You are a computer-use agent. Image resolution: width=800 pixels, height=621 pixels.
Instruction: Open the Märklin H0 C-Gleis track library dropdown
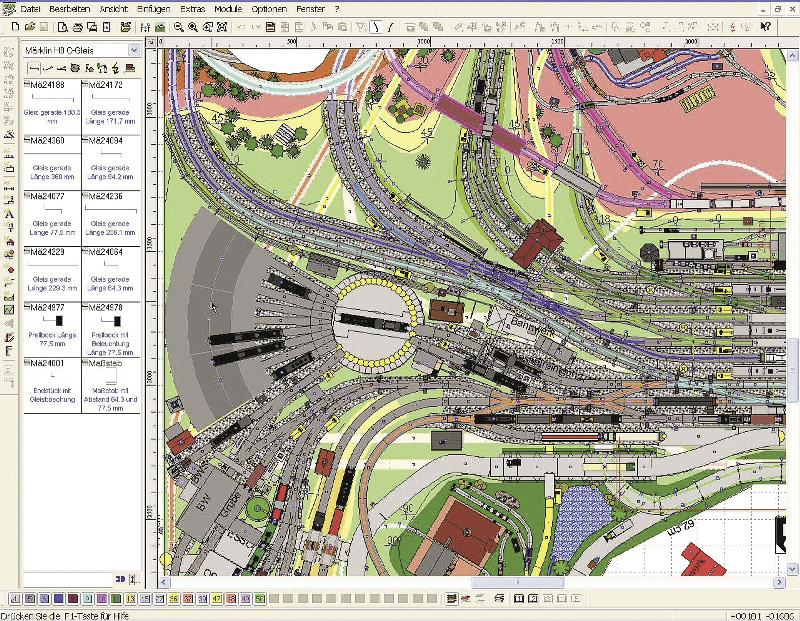133,49
